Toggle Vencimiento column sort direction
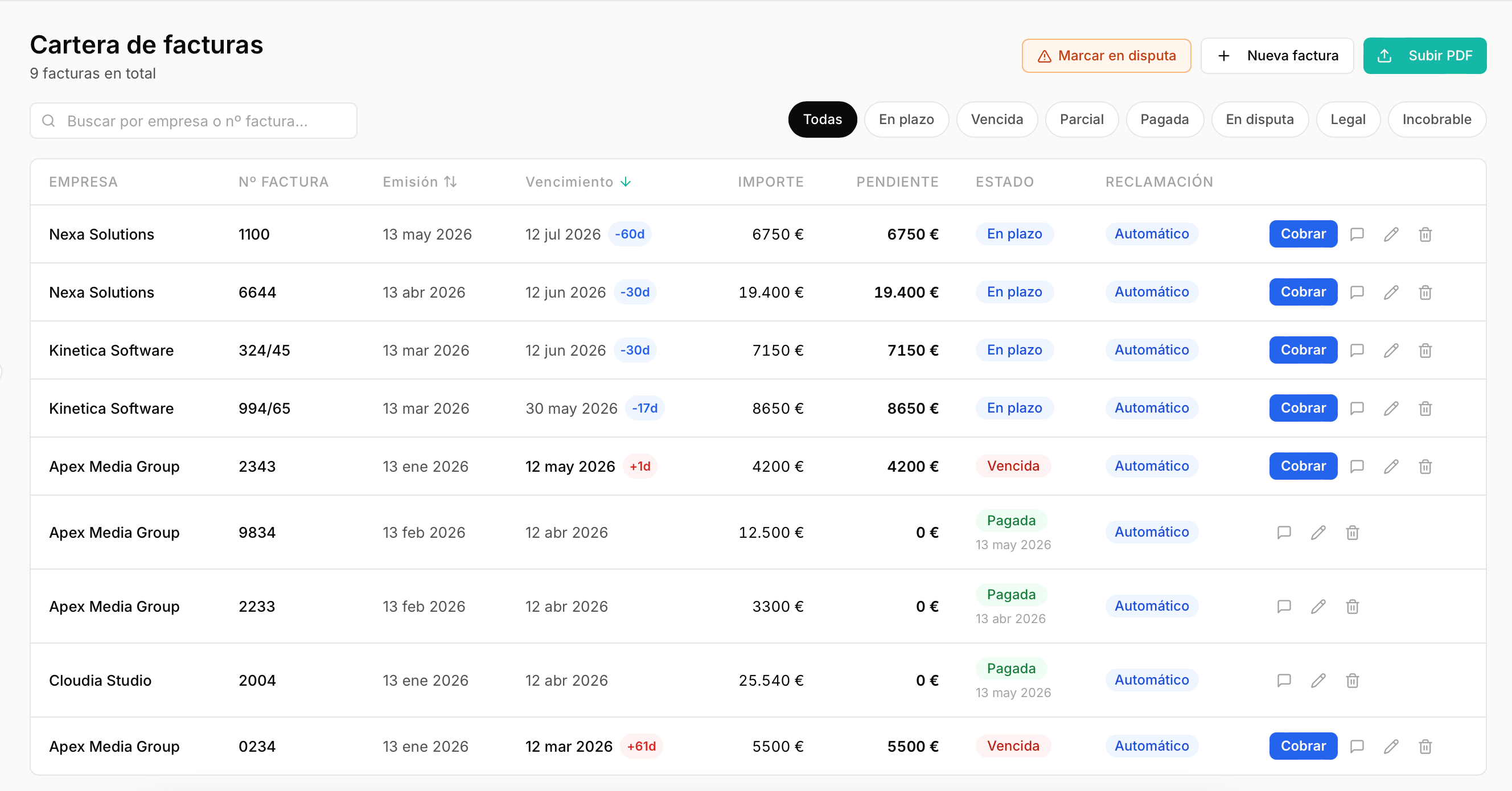The image size is (1512, 791). point(578,182)
